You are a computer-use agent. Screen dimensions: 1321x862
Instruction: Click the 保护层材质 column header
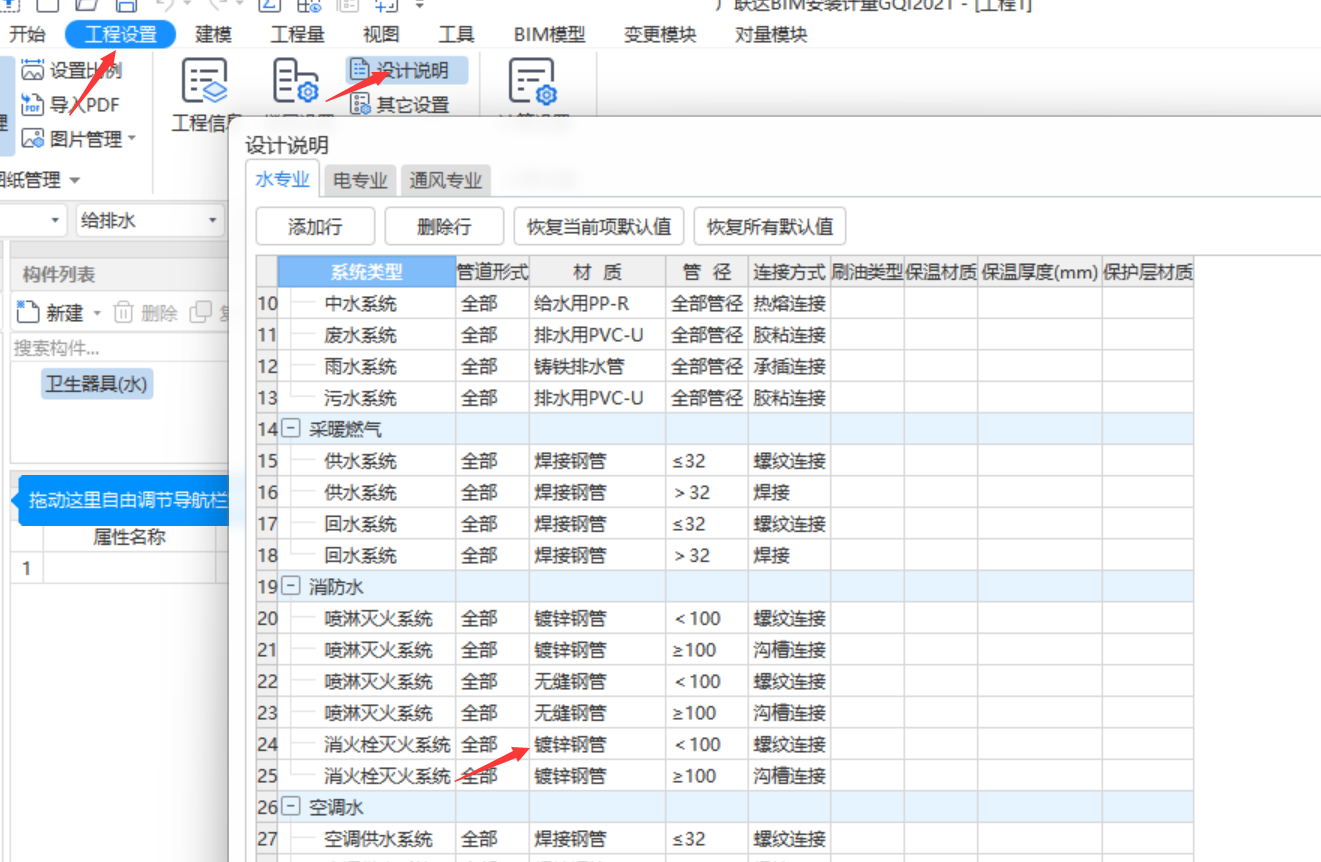(1148, 271)
